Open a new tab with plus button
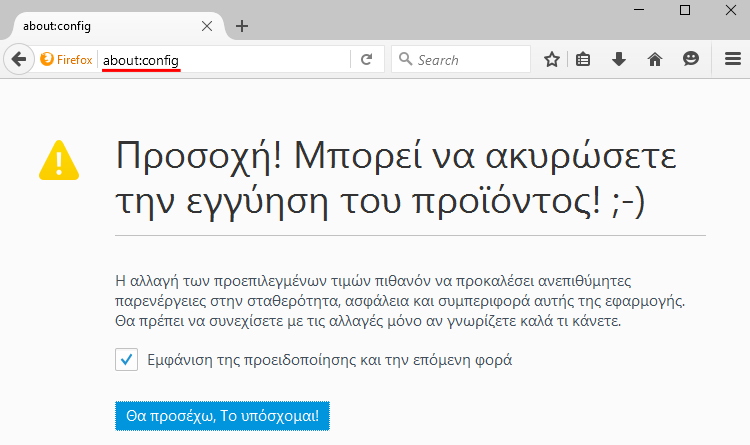Screen dimensions: 750x445 point(242,26)
